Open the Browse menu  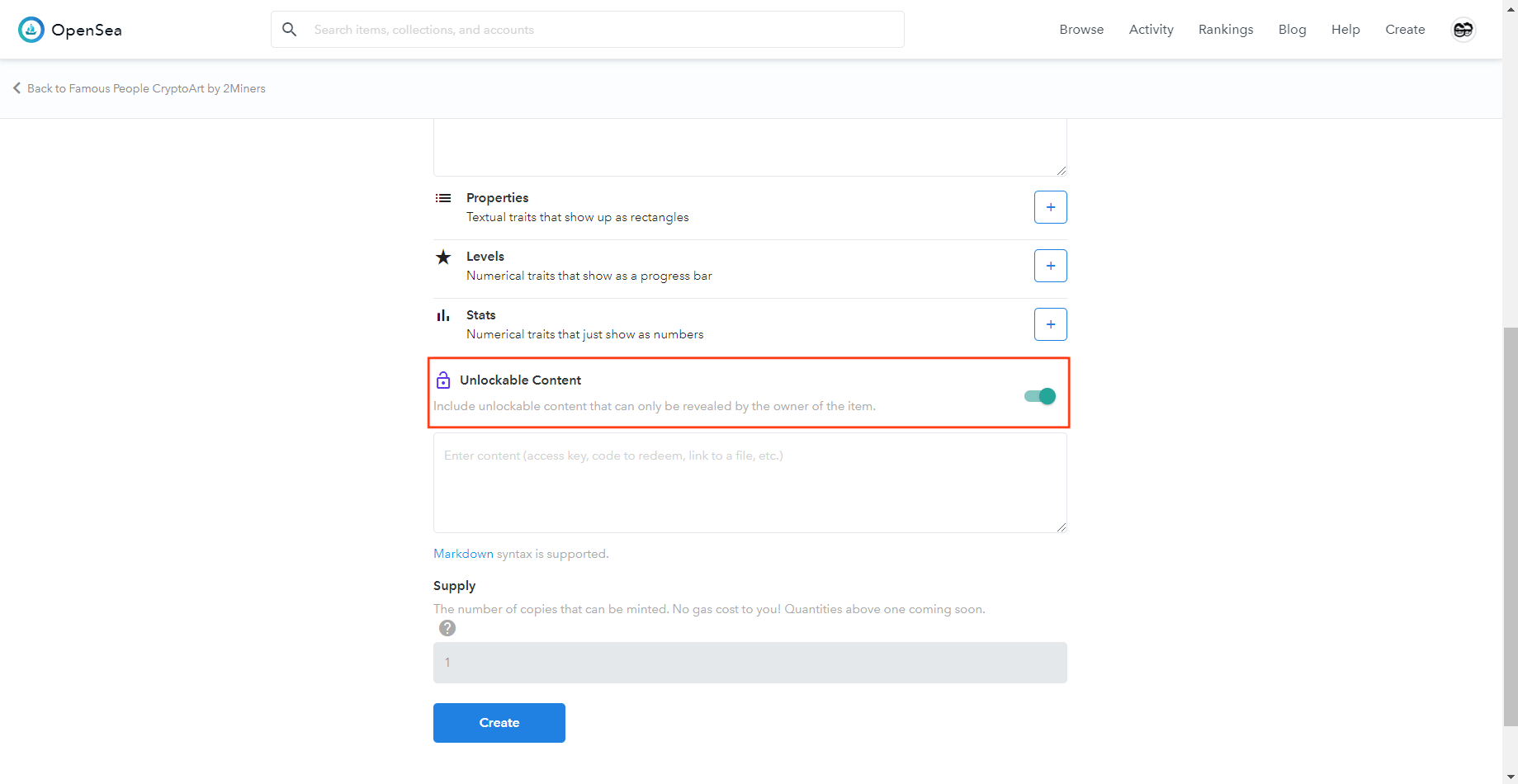tap(1081, 30)
